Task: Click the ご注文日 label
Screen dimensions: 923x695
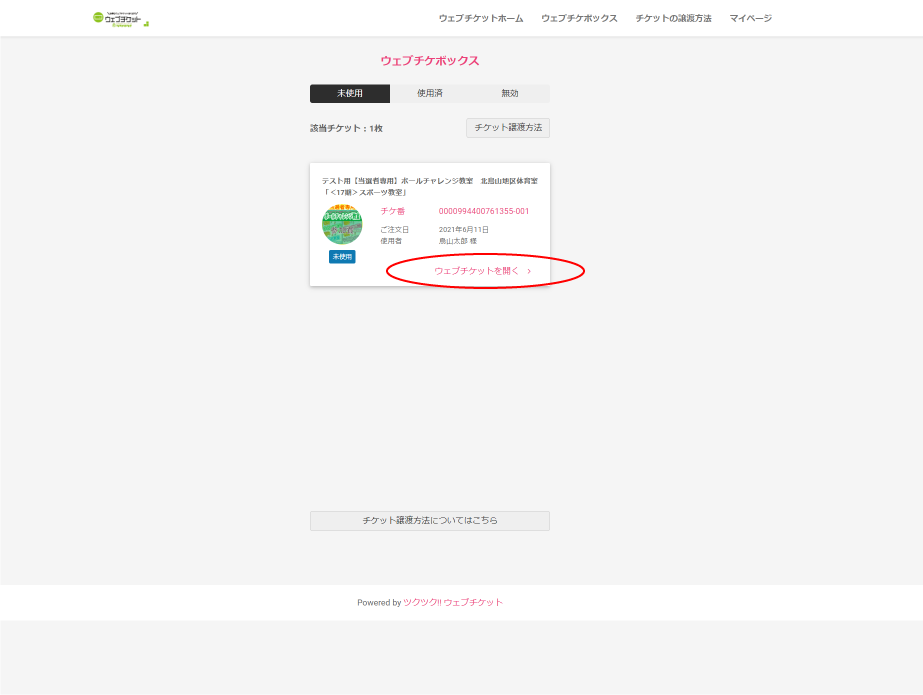Action: [x=394, y=230]
